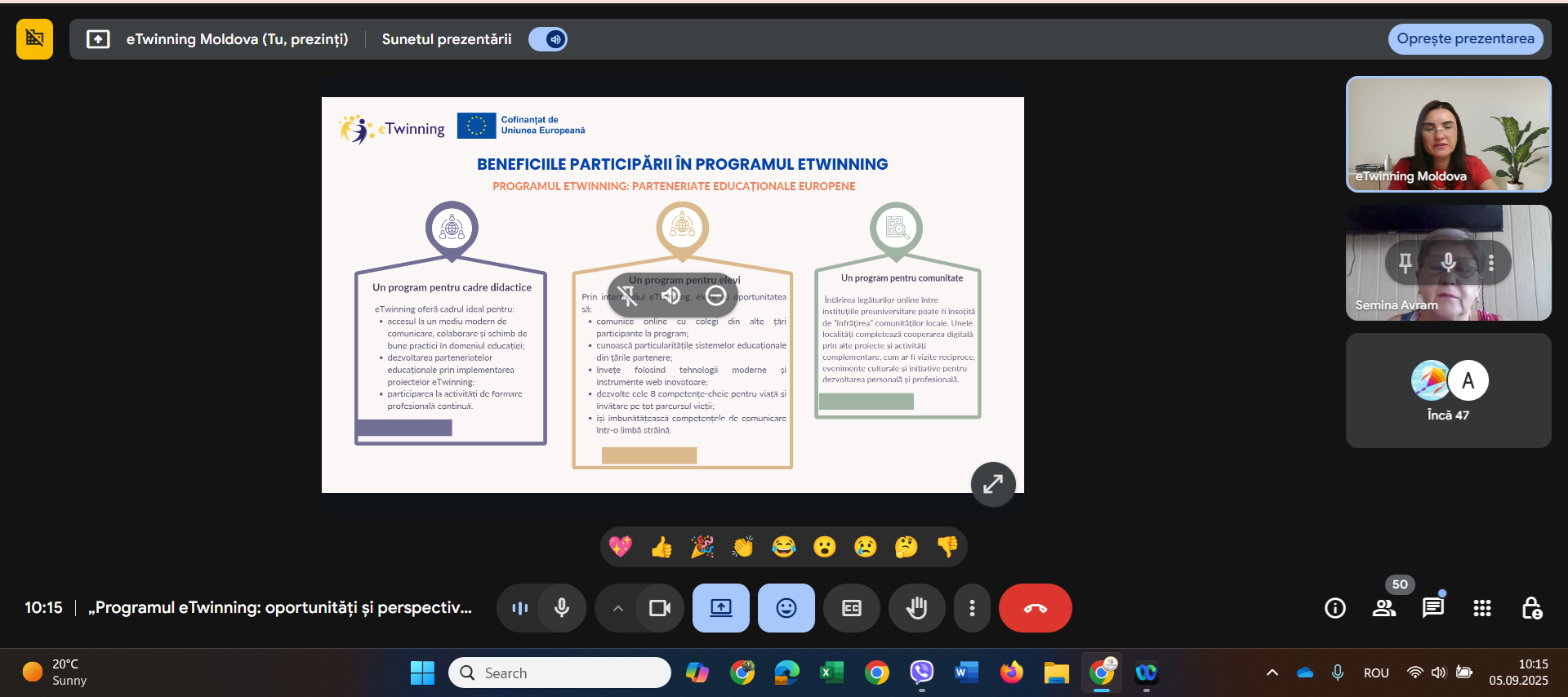Open the Wi-Fi network tray icon
This screenshot has height=697, width=1568.
tap(1414, 673)
